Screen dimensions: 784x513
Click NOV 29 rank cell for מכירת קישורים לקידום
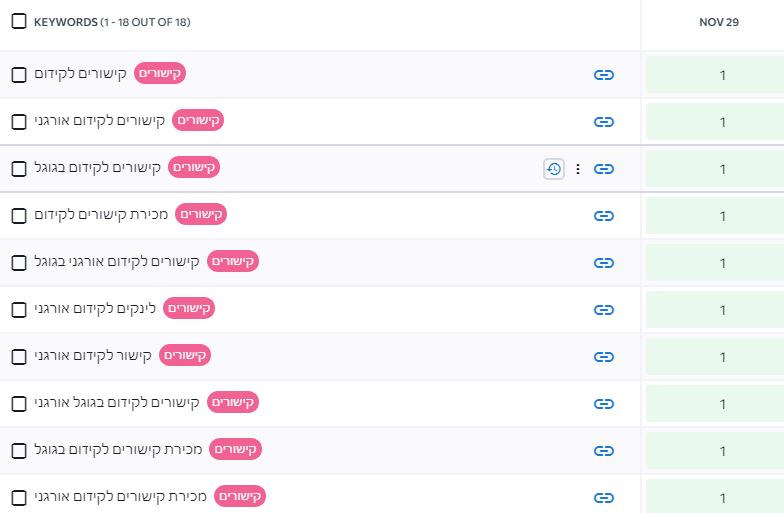point(715,216)
